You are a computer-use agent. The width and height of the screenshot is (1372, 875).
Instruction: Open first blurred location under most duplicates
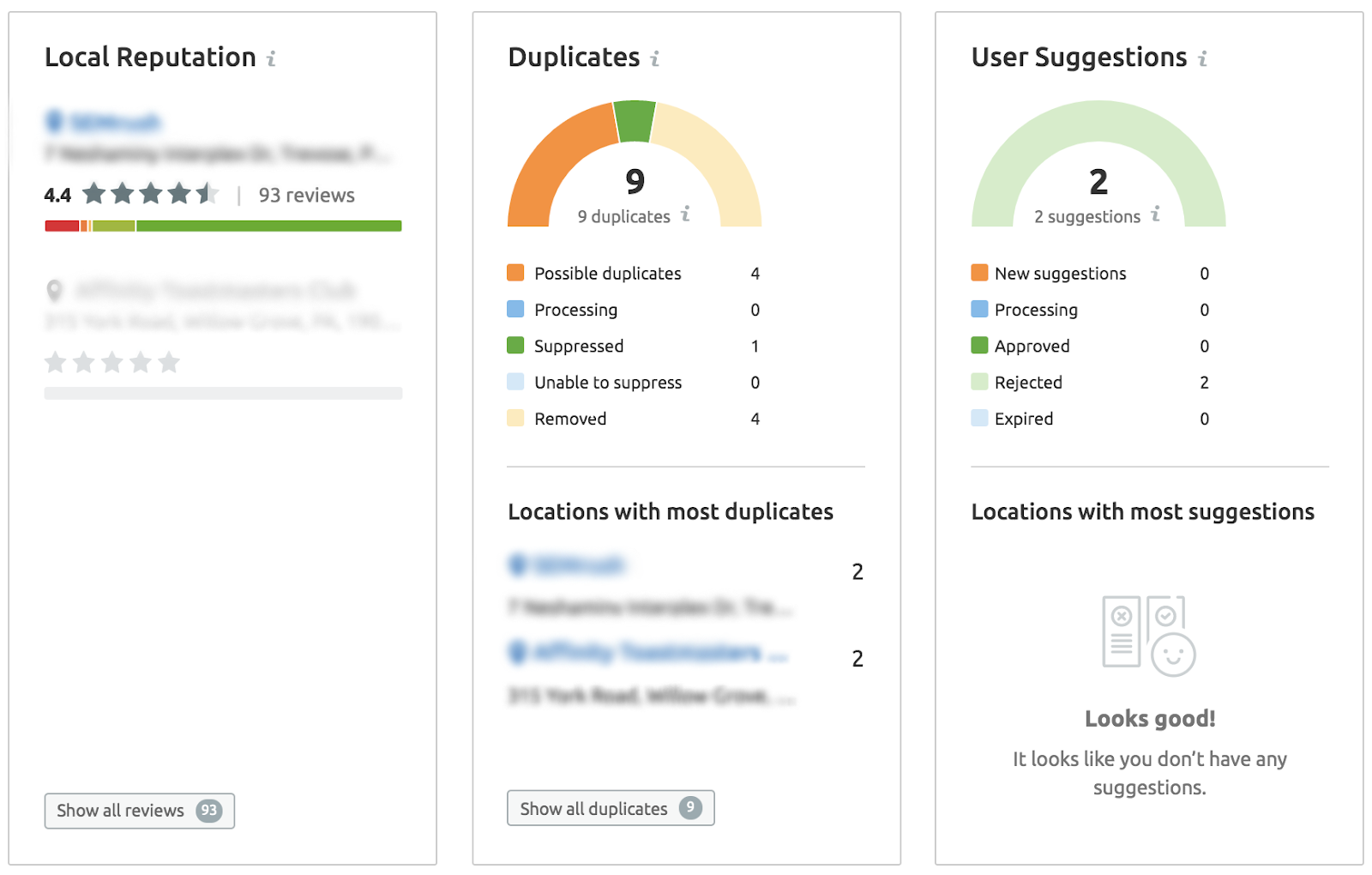pyautogui.click(x=568, y=565)
